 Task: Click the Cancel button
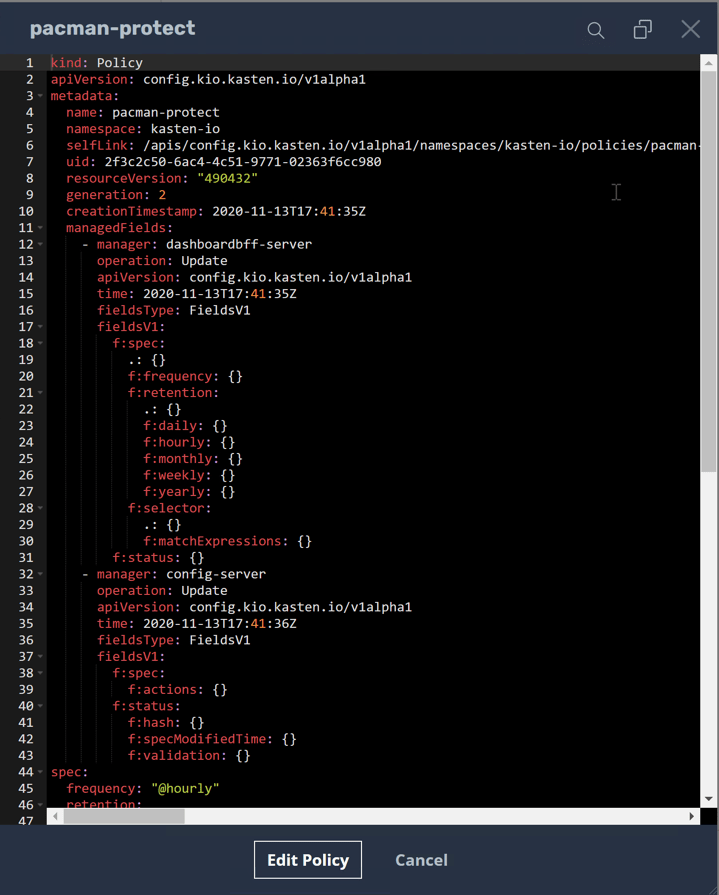click(421, 860)
